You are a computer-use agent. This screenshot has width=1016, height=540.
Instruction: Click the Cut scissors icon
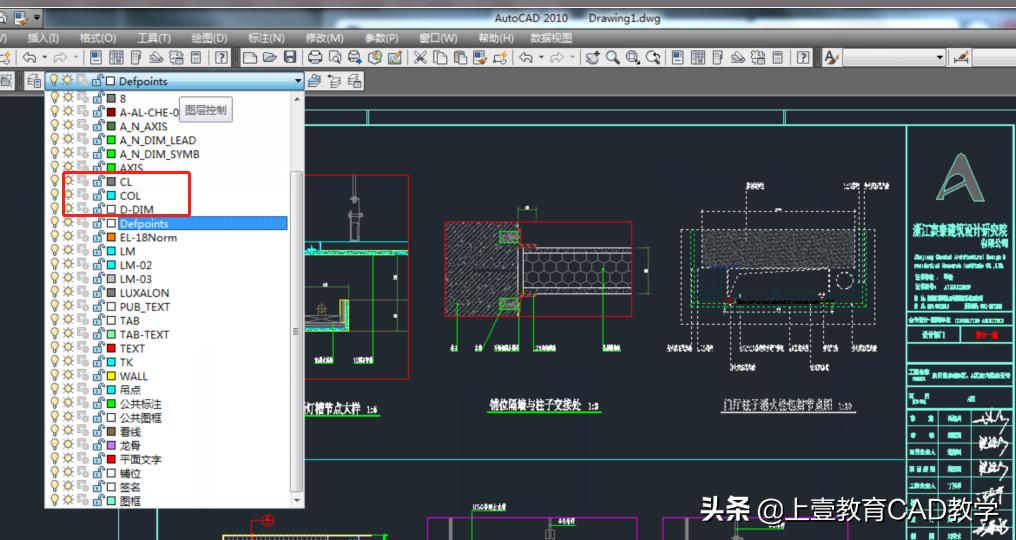[420, 58]
